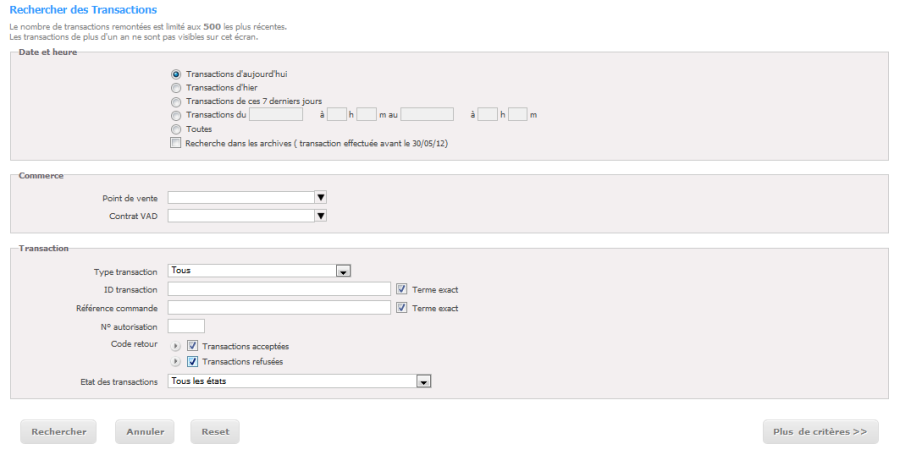The width and height of the screenshot is (900, 455).
Task: Toggle Terme exact for ID transaction
Action: click(402, 289)
